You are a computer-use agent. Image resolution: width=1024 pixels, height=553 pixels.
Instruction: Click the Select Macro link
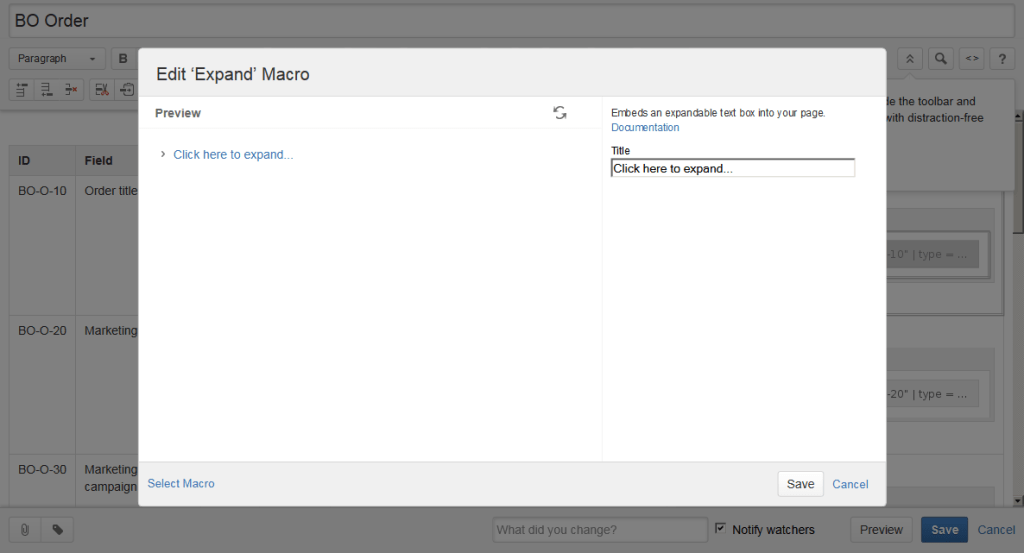(181, 484)
